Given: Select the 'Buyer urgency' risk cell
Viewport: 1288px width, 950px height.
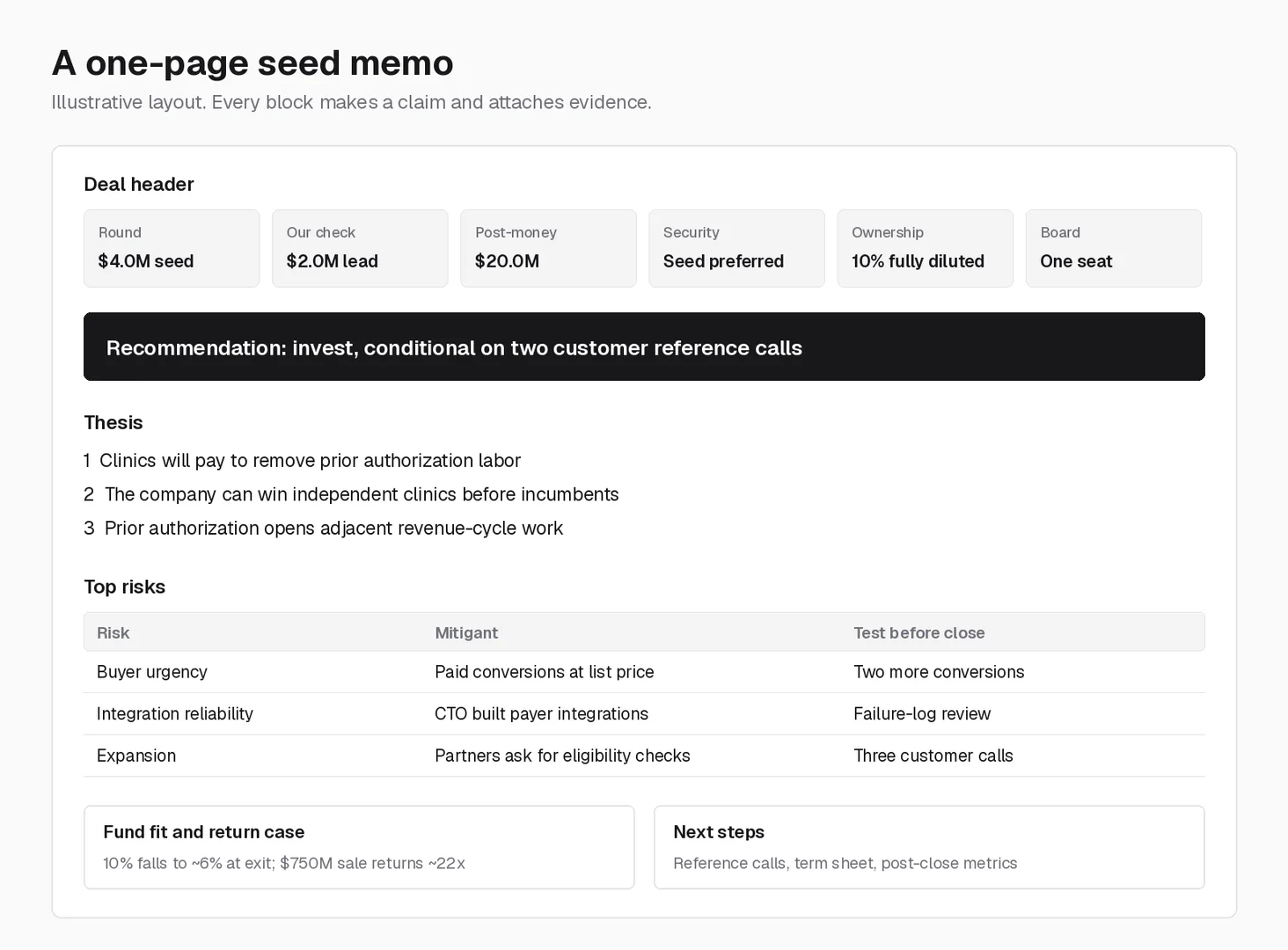Looking at the screenshot, I should click(x=152, y=672).
